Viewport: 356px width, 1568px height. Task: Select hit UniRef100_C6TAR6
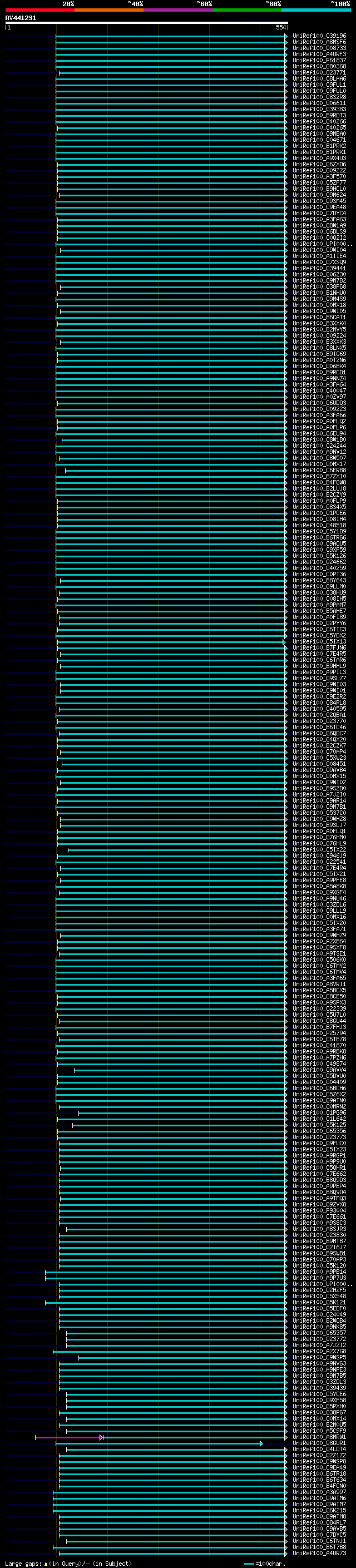click(319, 660)
